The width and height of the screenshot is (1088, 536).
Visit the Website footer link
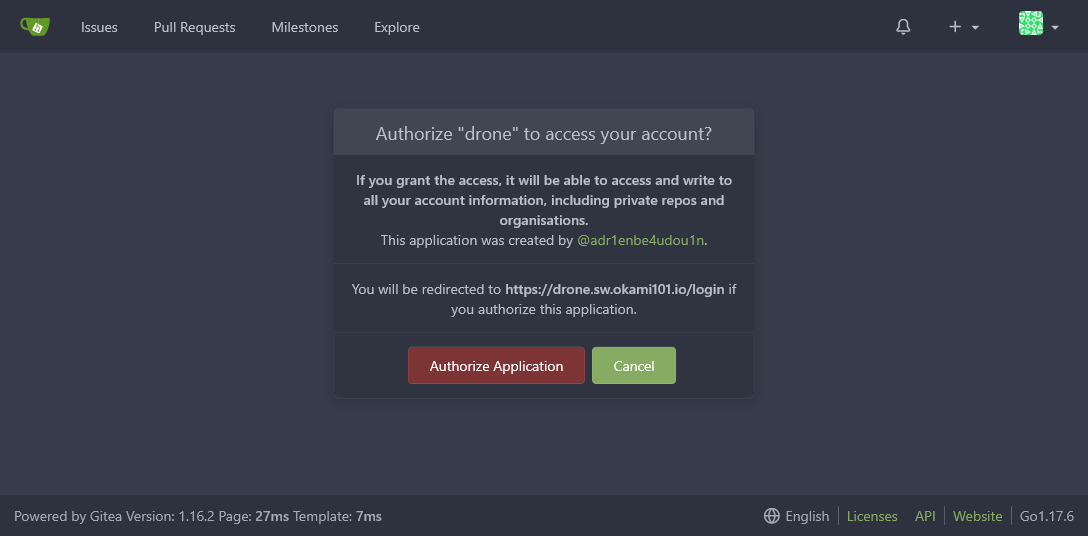pos(977,516)
